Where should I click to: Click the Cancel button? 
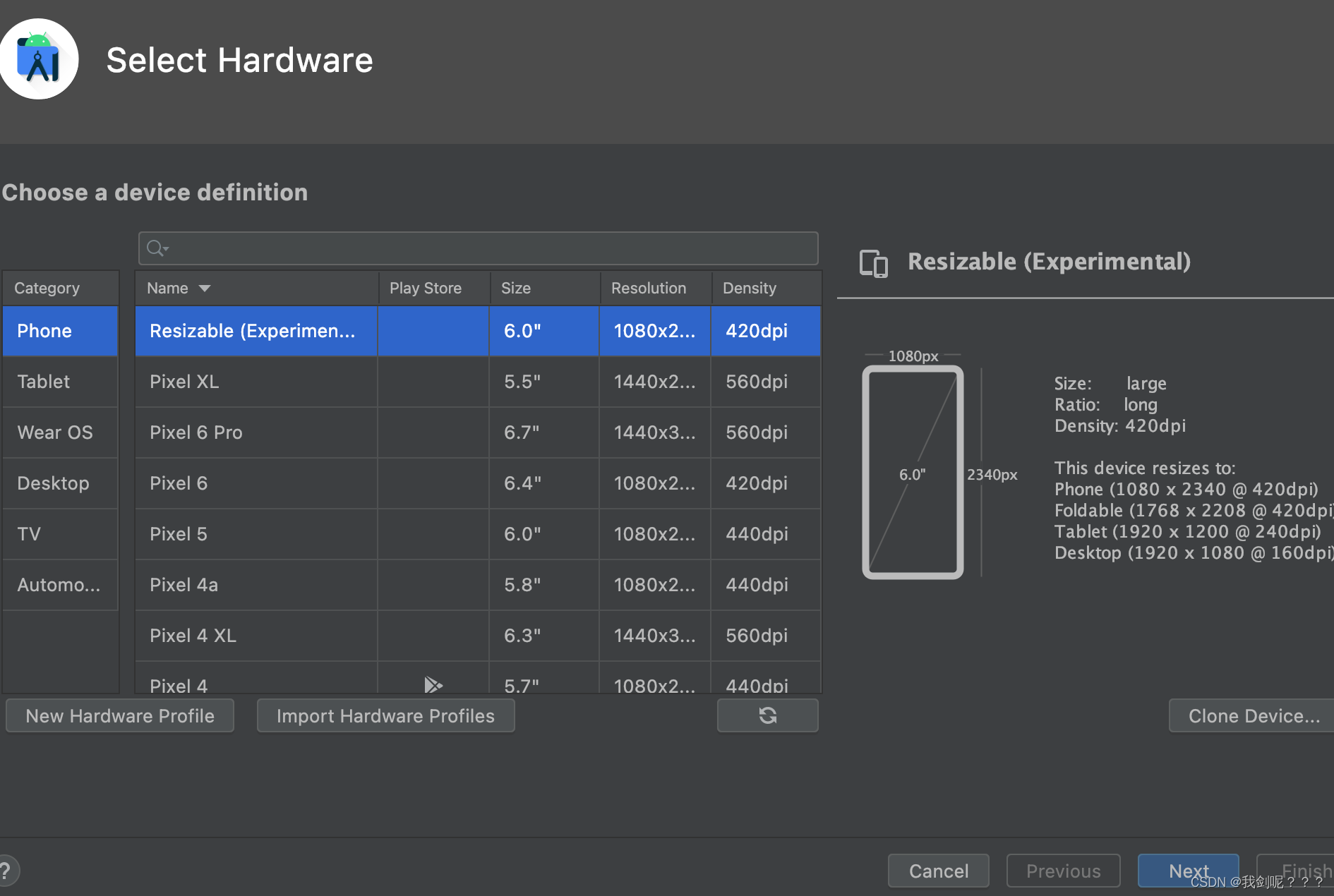[938, 871]
